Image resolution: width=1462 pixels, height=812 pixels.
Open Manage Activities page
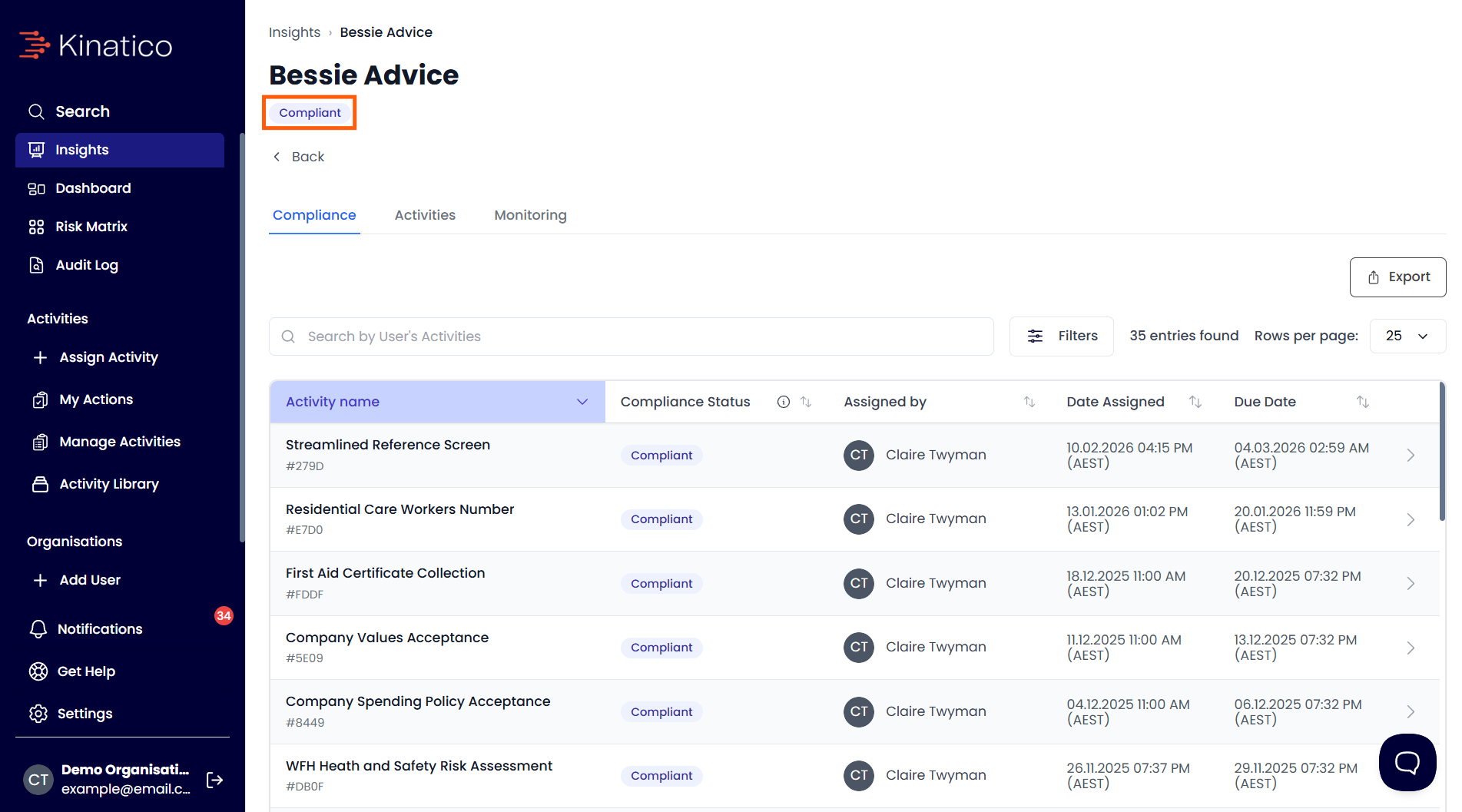coord(120,442)
